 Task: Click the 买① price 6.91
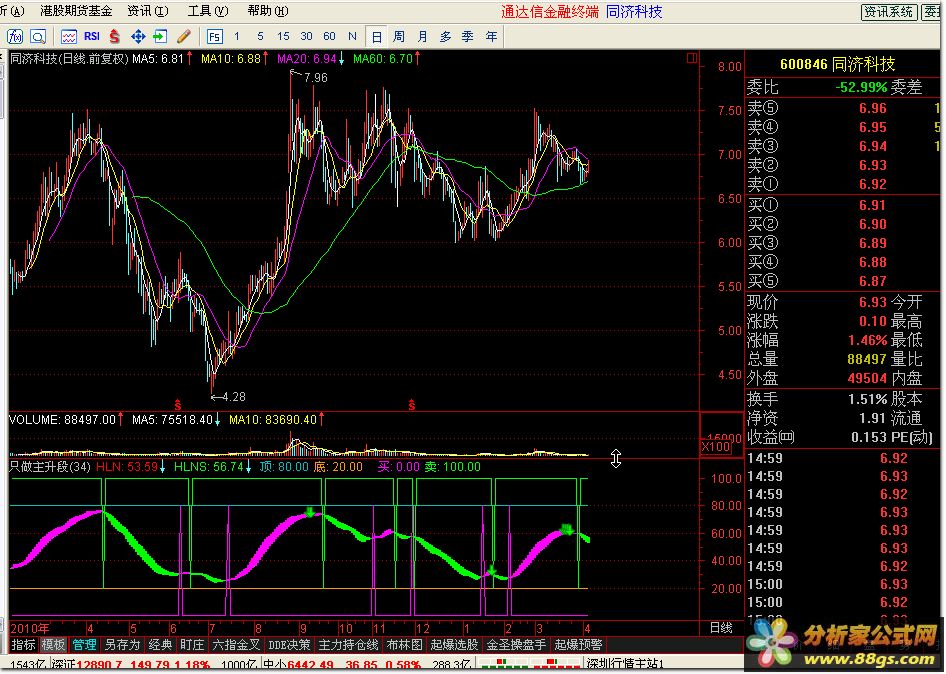[872, 205]
